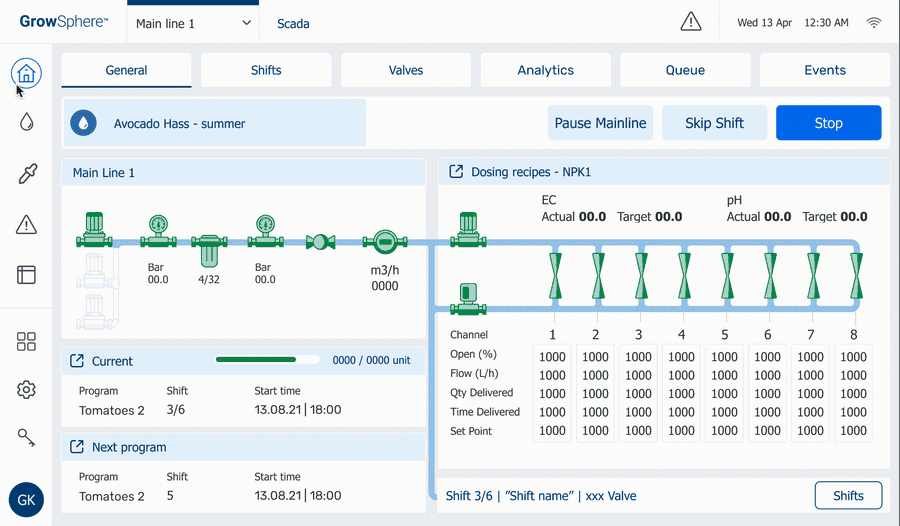This screenshot has width=900, height=526.
Task: Click the warning triangle in the top bar
Action: point(690,22)
